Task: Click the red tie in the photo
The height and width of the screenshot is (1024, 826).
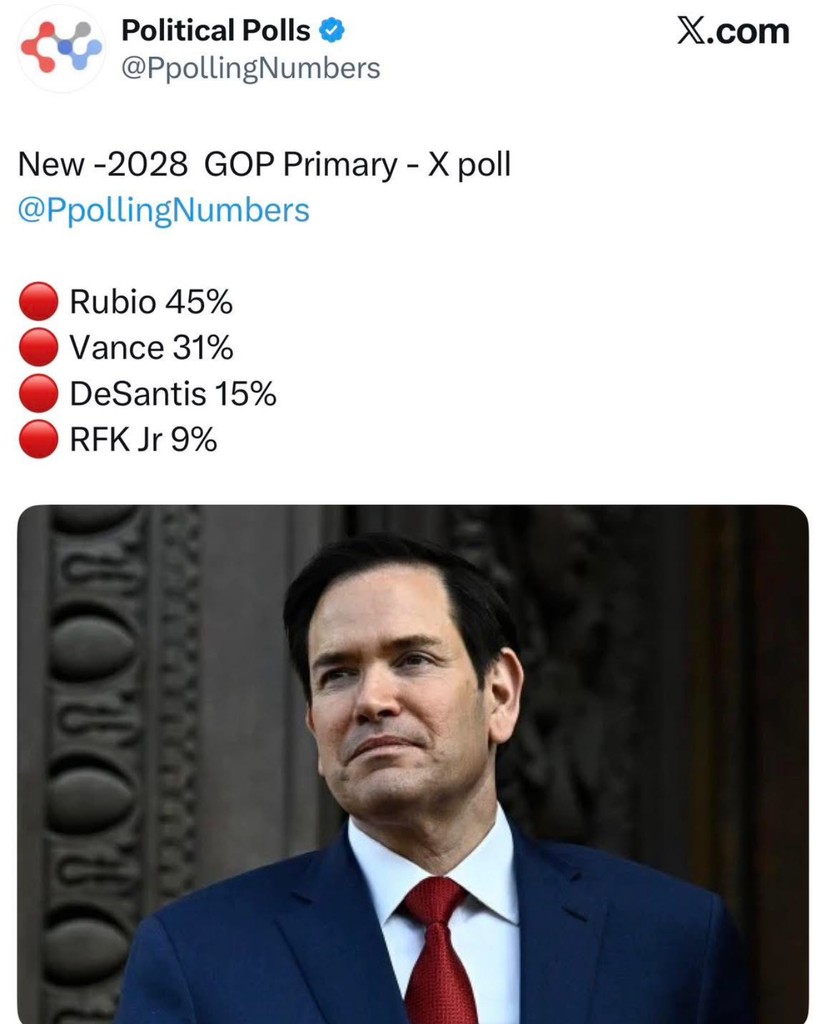Action: (438, 950)
